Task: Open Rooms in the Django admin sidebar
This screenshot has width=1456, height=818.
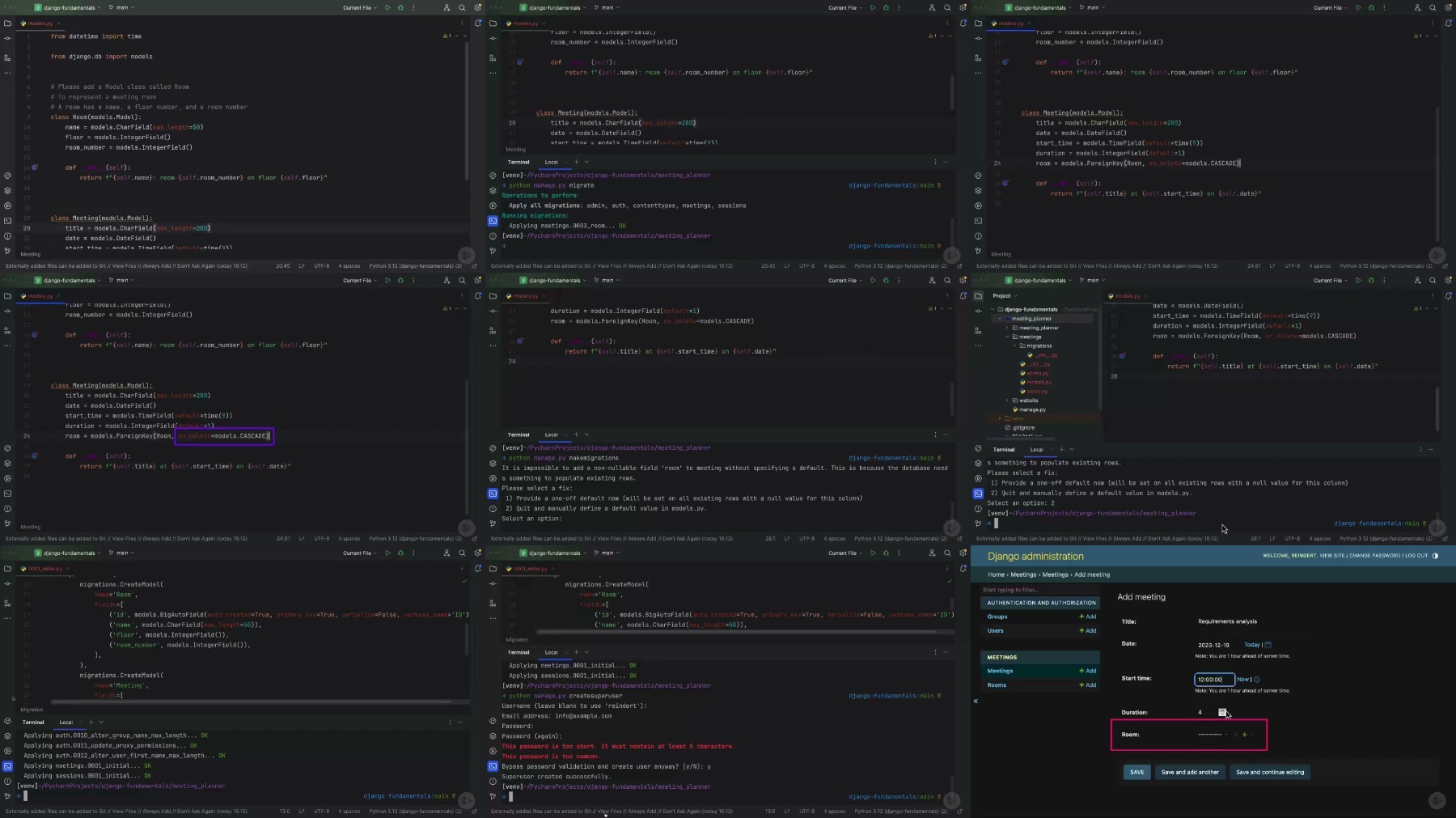Action: coord(997,684)
